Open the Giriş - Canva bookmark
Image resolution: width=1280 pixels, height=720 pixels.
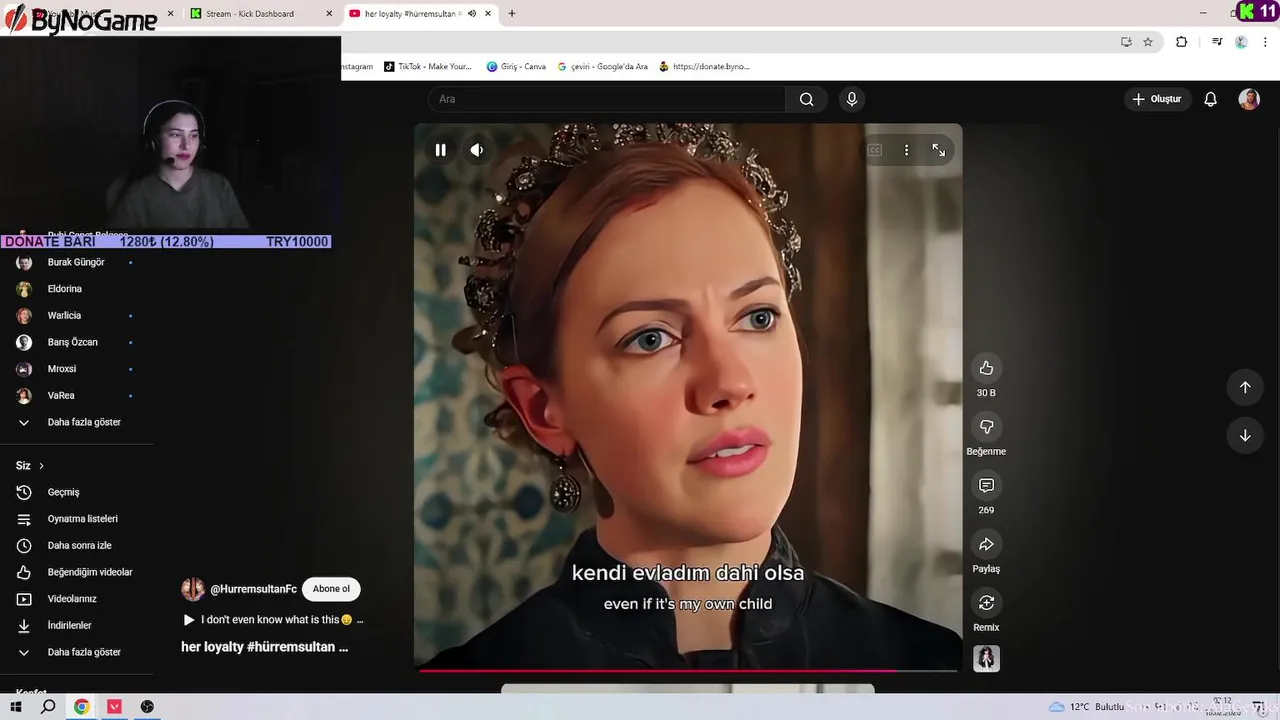pos(516,67)
